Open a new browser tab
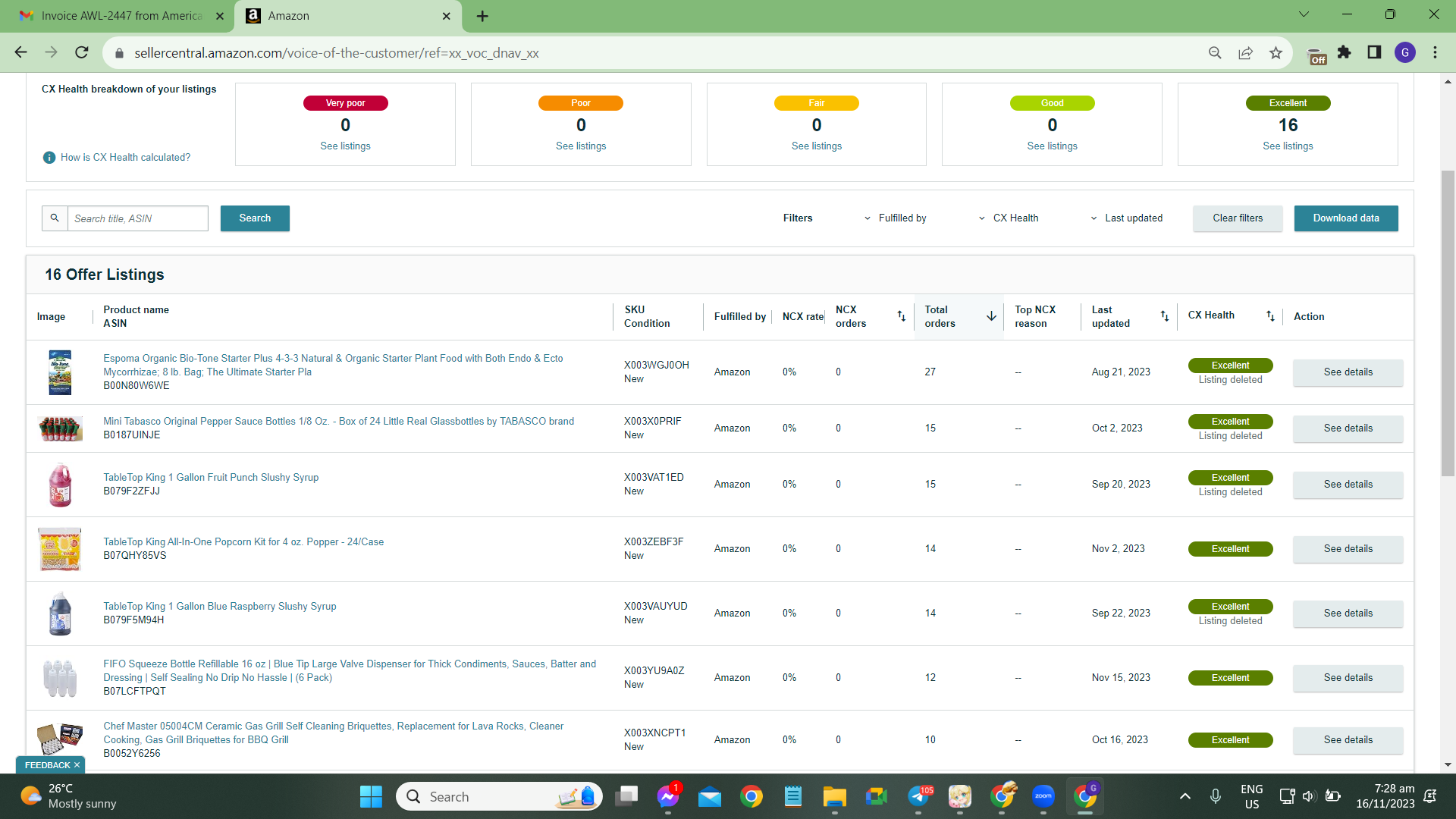This screenshot has width=1456, height=819. tap(482, 16)
